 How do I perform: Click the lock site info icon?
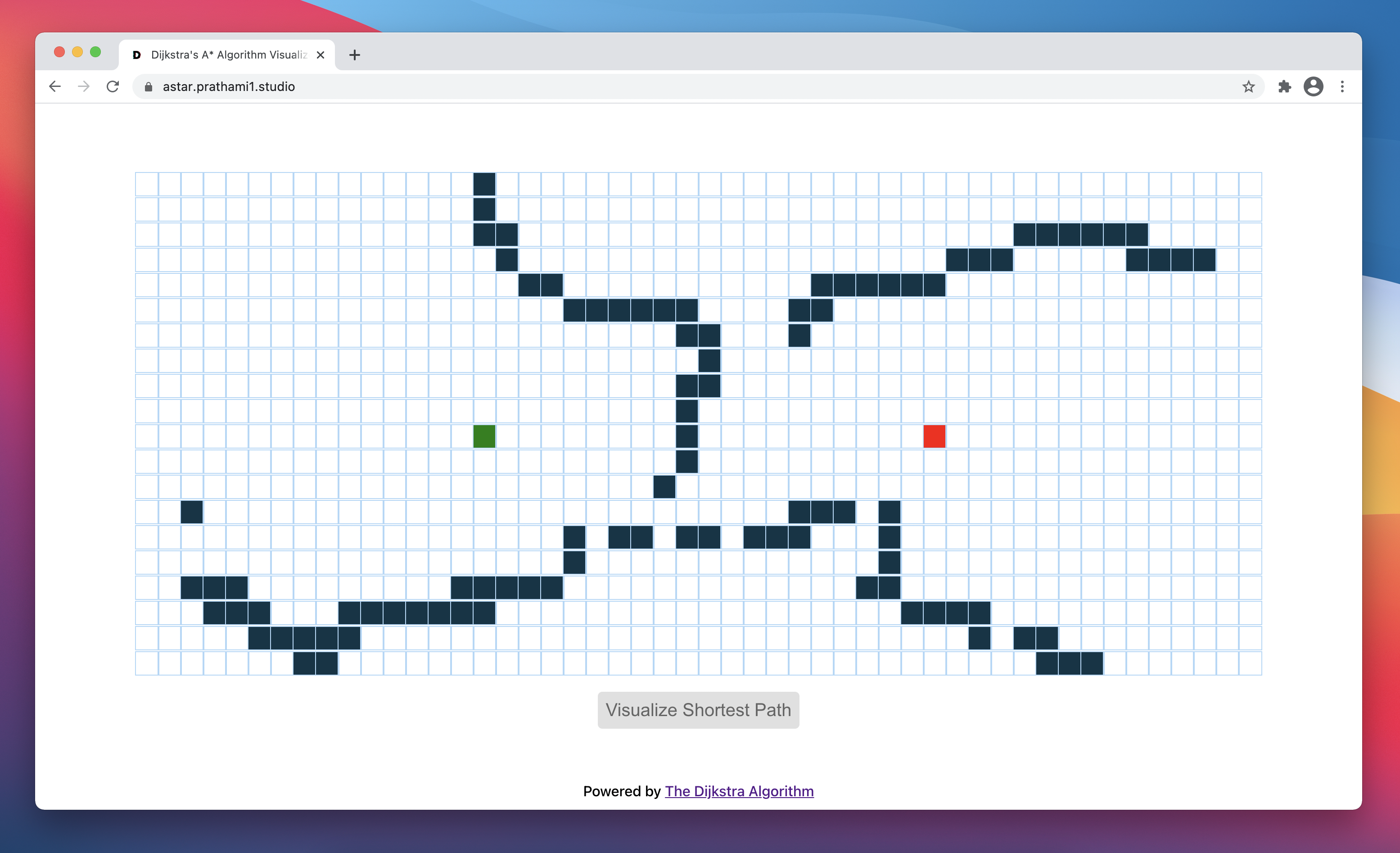pyautogui.click(x=148, y=86)
